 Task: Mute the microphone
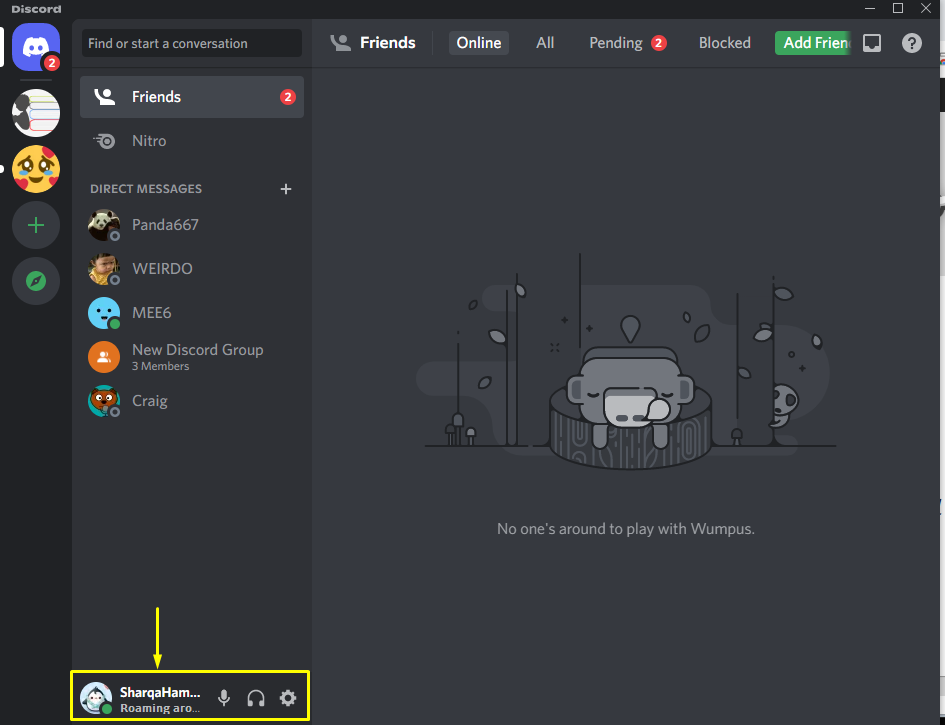(224, 698)
